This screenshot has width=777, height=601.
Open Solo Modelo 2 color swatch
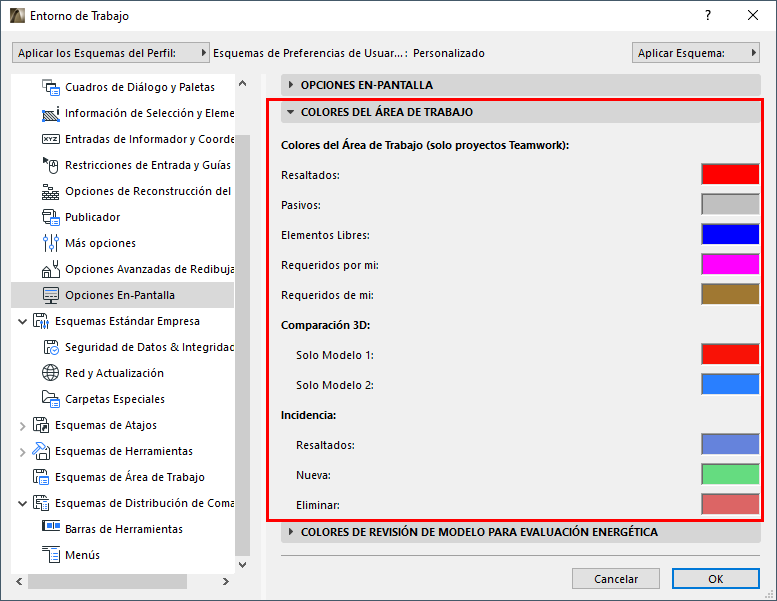coord(730,384)
